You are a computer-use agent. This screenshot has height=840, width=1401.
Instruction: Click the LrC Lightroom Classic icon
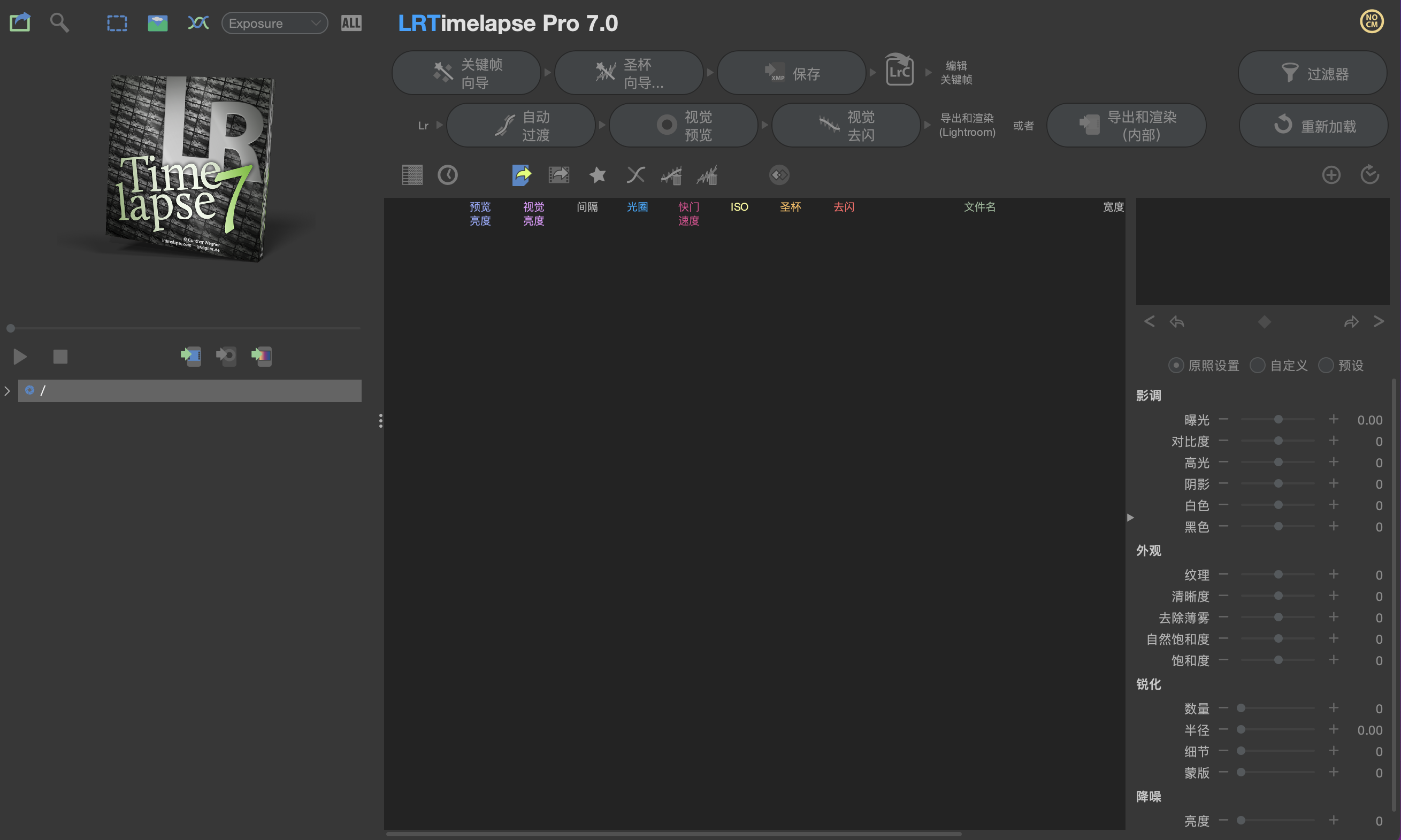(899, 71)
